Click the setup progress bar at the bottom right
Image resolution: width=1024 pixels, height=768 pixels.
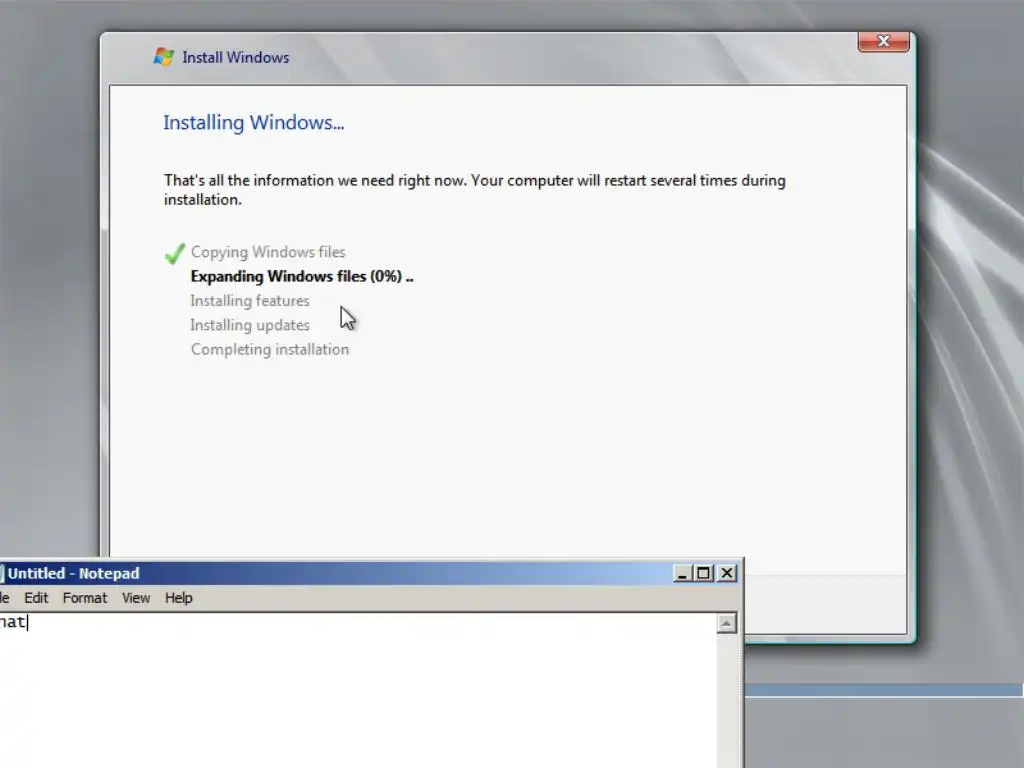pos(884,690)
